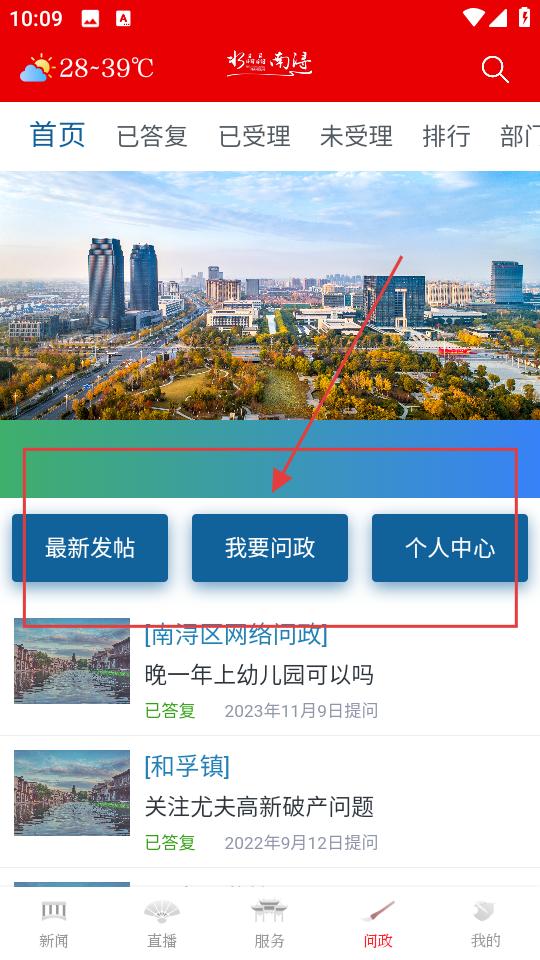Switch to the 未受理 tab

click(356, 136)
